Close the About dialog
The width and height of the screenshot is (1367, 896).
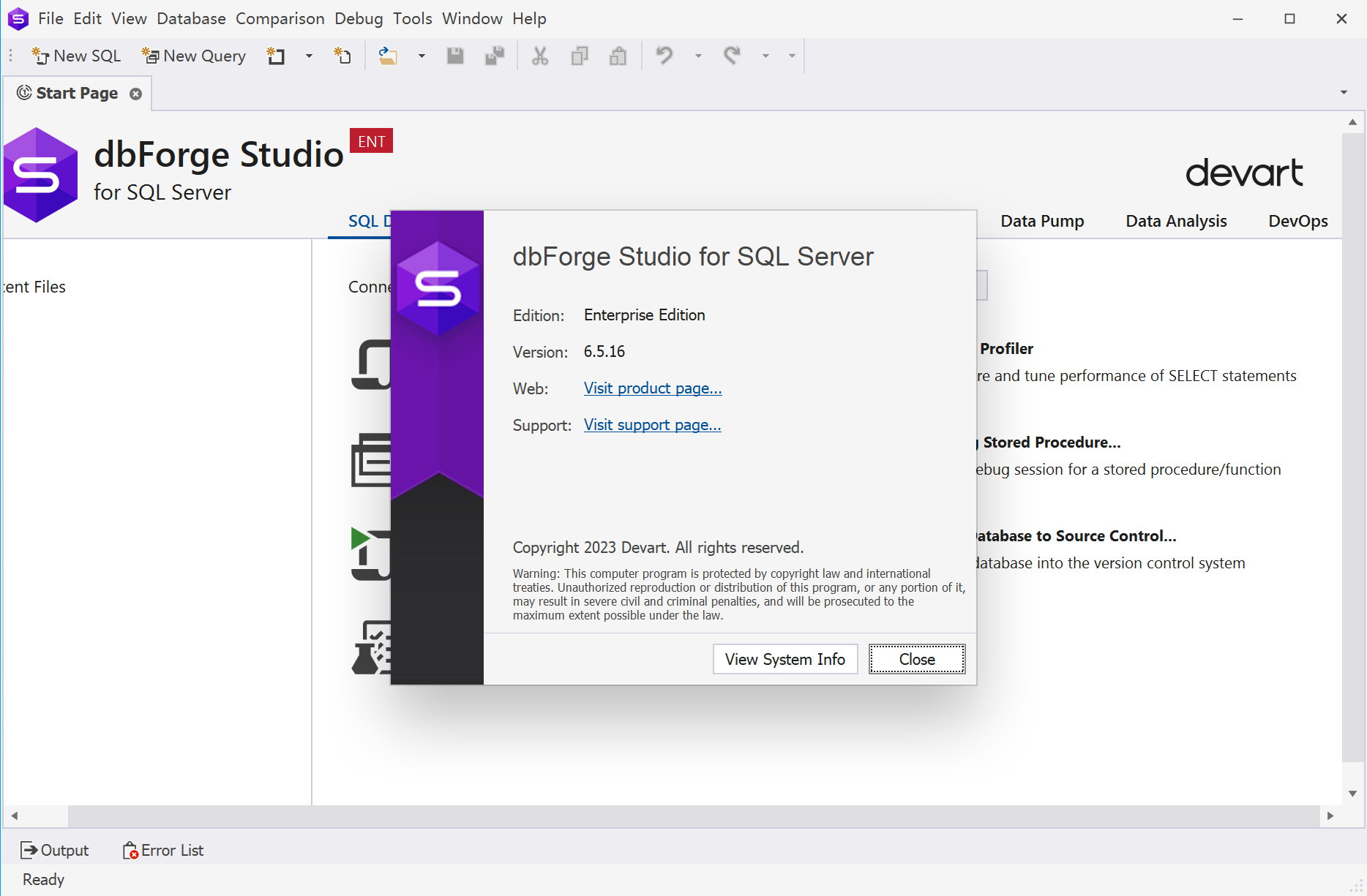tap(917, 659)
